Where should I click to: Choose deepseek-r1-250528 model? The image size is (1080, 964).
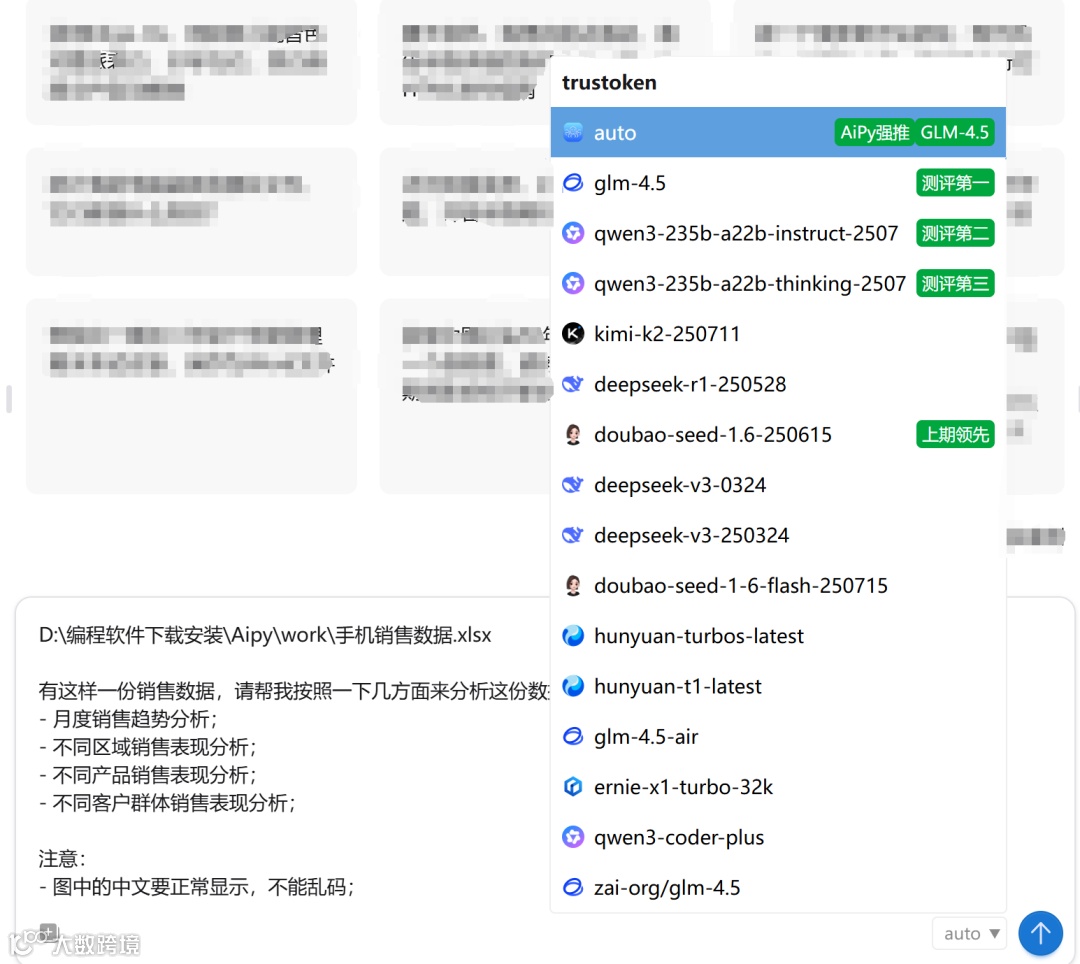778,384
